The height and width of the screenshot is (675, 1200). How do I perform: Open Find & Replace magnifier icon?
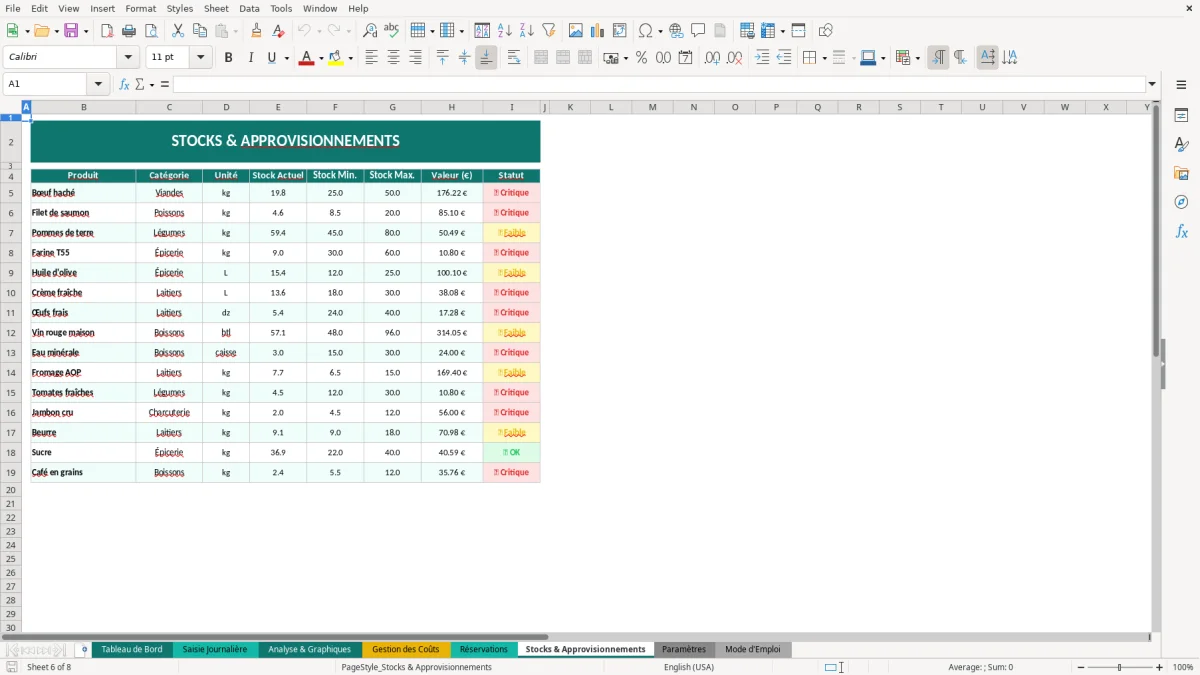click(370, 31)
